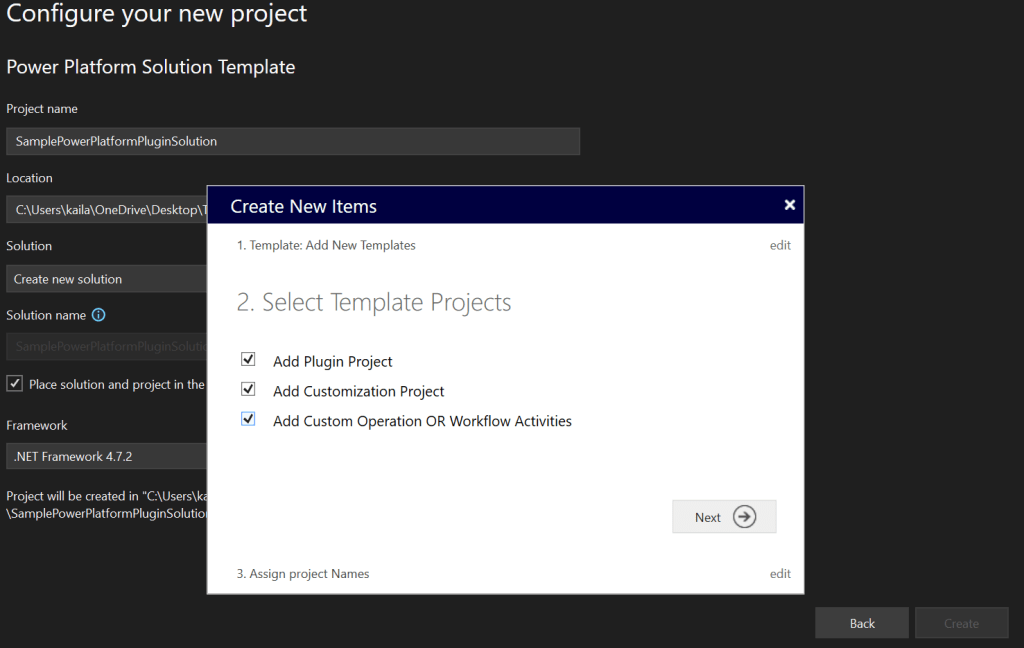The width and height of the screenshot is (1024, 648).
Task: Close the Create New Items dialog
Action: (x=789, y=205)
